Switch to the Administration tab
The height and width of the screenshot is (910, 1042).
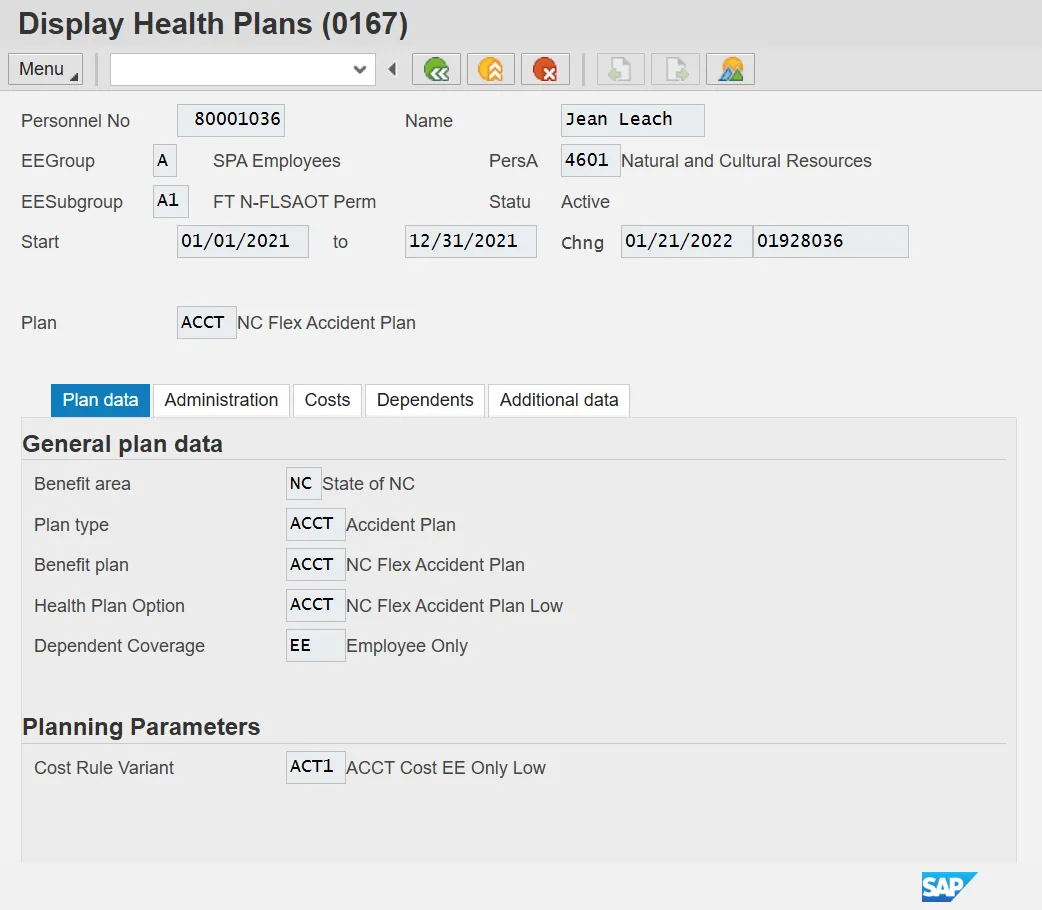click(221, 400)
